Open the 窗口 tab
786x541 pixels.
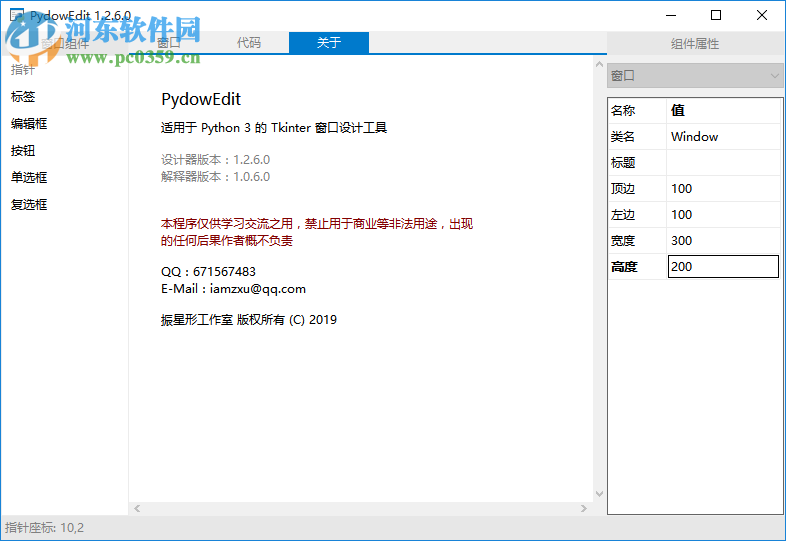[169, 43]
